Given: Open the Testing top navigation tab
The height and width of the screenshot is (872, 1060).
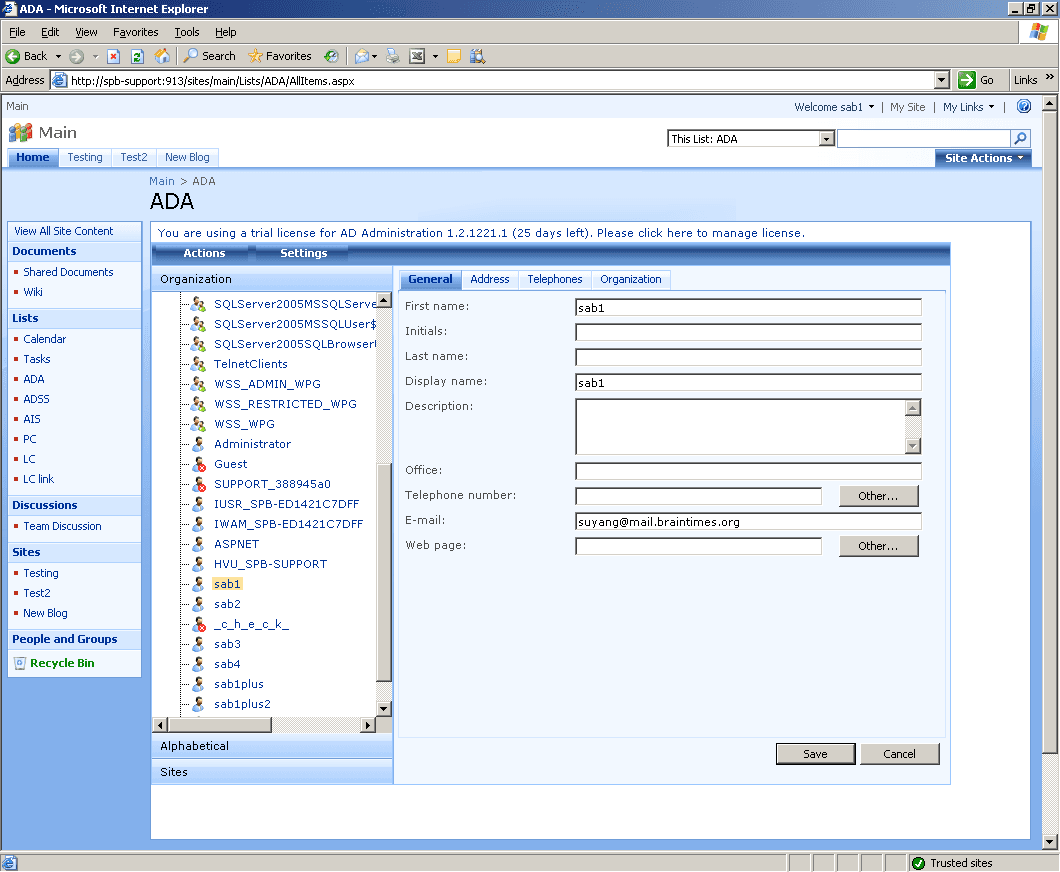Looking at the screenshot, I should coord(85,157).
